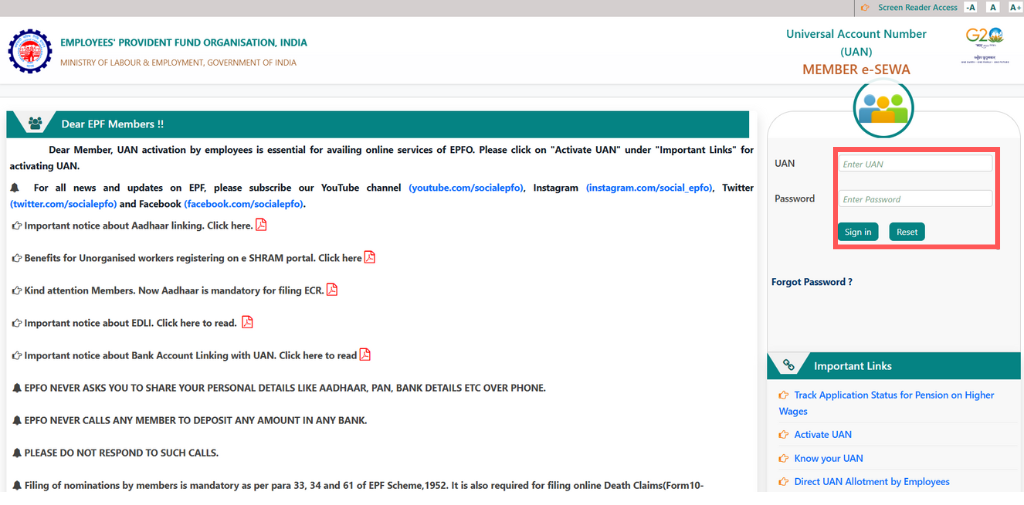Click hand icon beside Screen Reader Access

(x=865, y=7)
